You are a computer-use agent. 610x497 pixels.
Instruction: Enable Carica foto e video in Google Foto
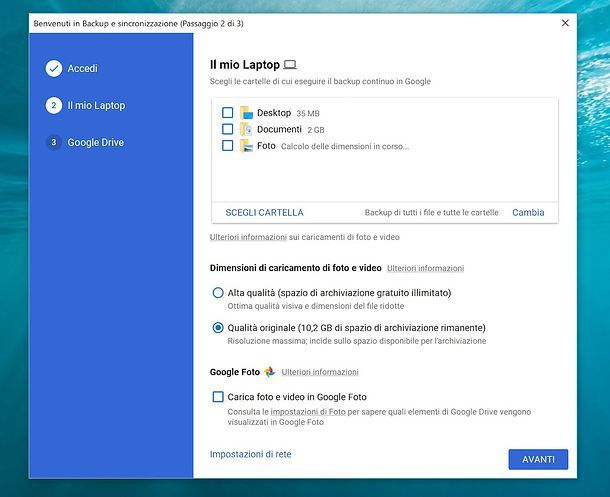point(218,397)
